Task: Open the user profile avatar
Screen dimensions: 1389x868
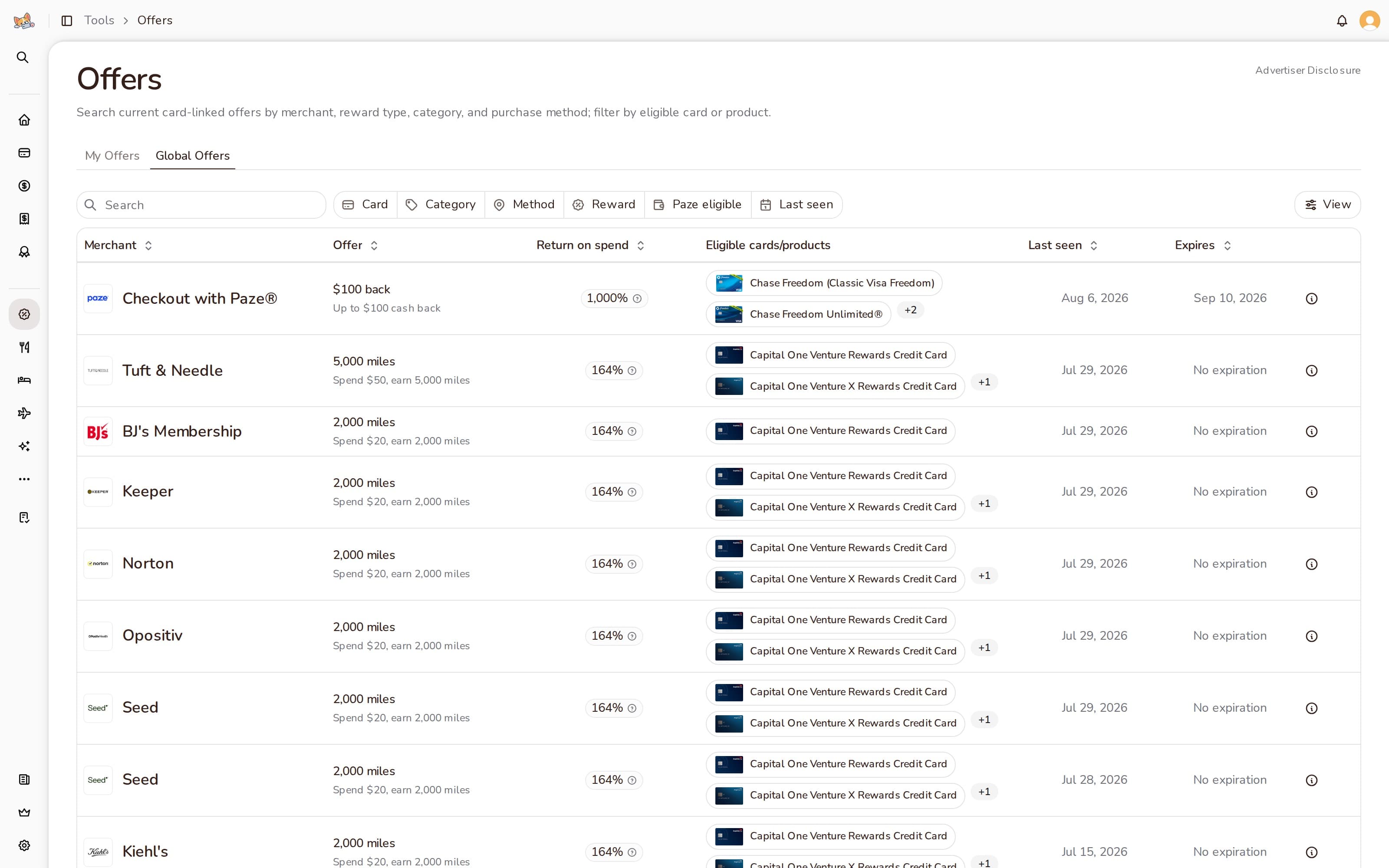Action: [x=1369, y=21]
